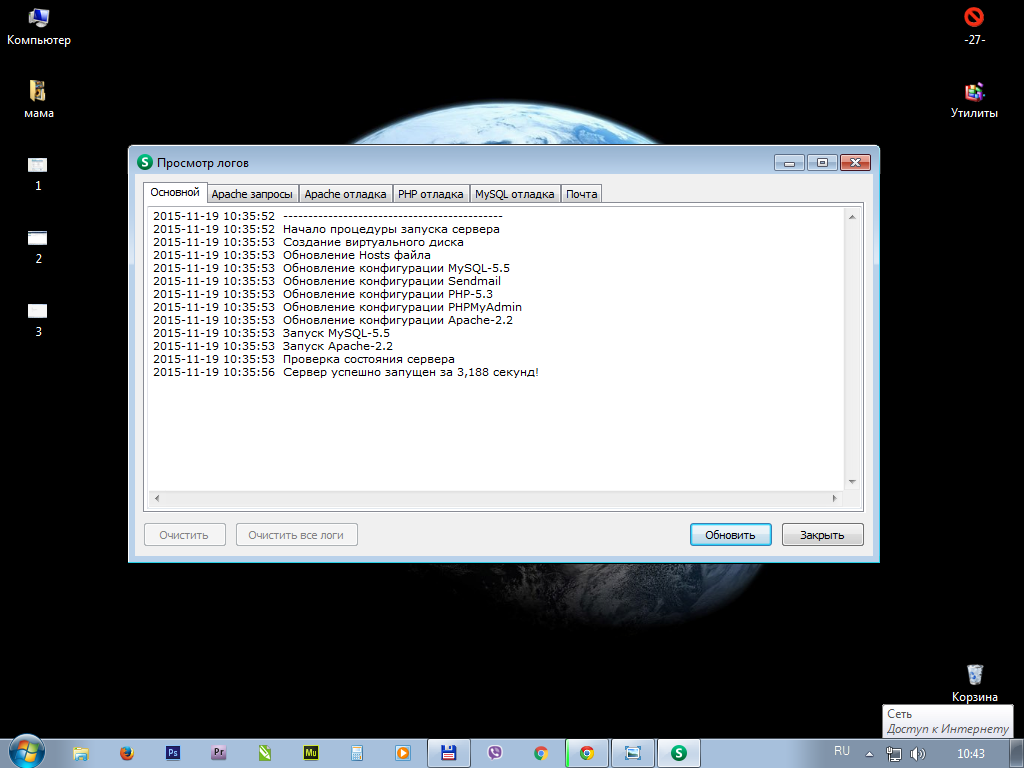This screenshot has height=768, width=1024.
Task: Open the мама folder on desktop
Action: [39, 92]
